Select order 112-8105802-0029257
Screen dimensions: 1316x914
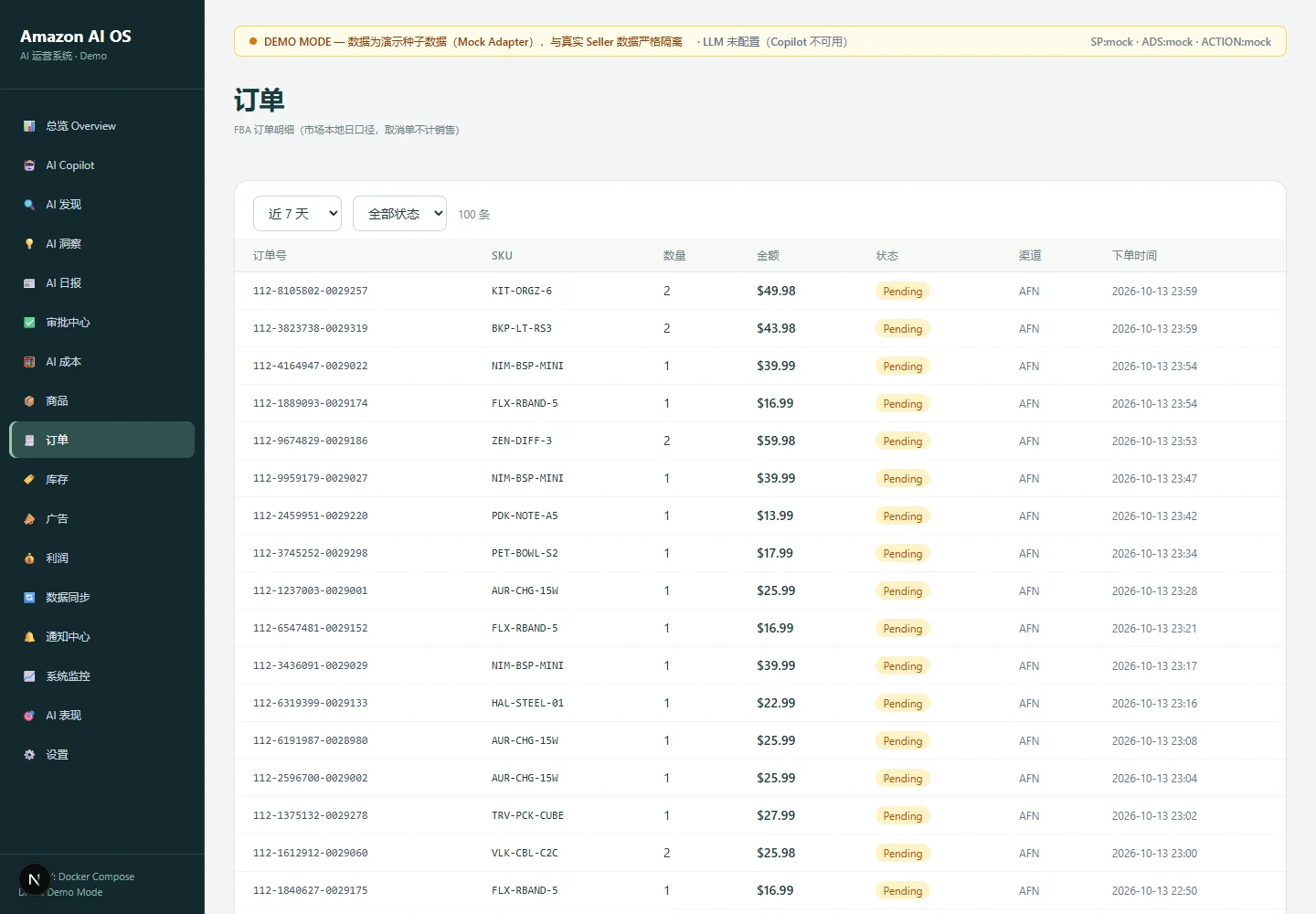(311, 292)
